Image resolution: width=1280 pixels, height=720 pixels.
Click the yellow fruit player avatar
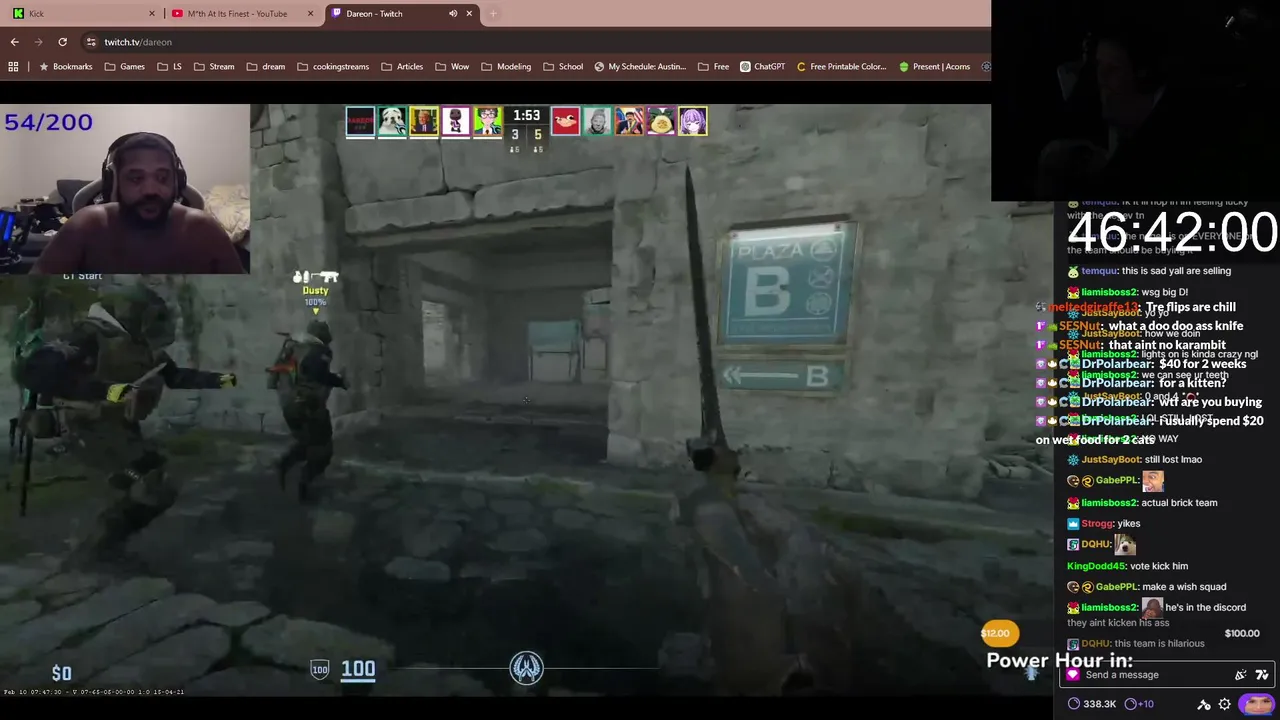[x=661, y=121]
